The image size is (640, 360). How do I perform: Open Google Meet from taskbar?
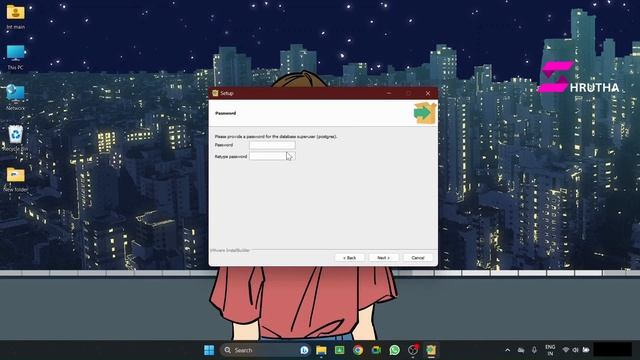376,350
